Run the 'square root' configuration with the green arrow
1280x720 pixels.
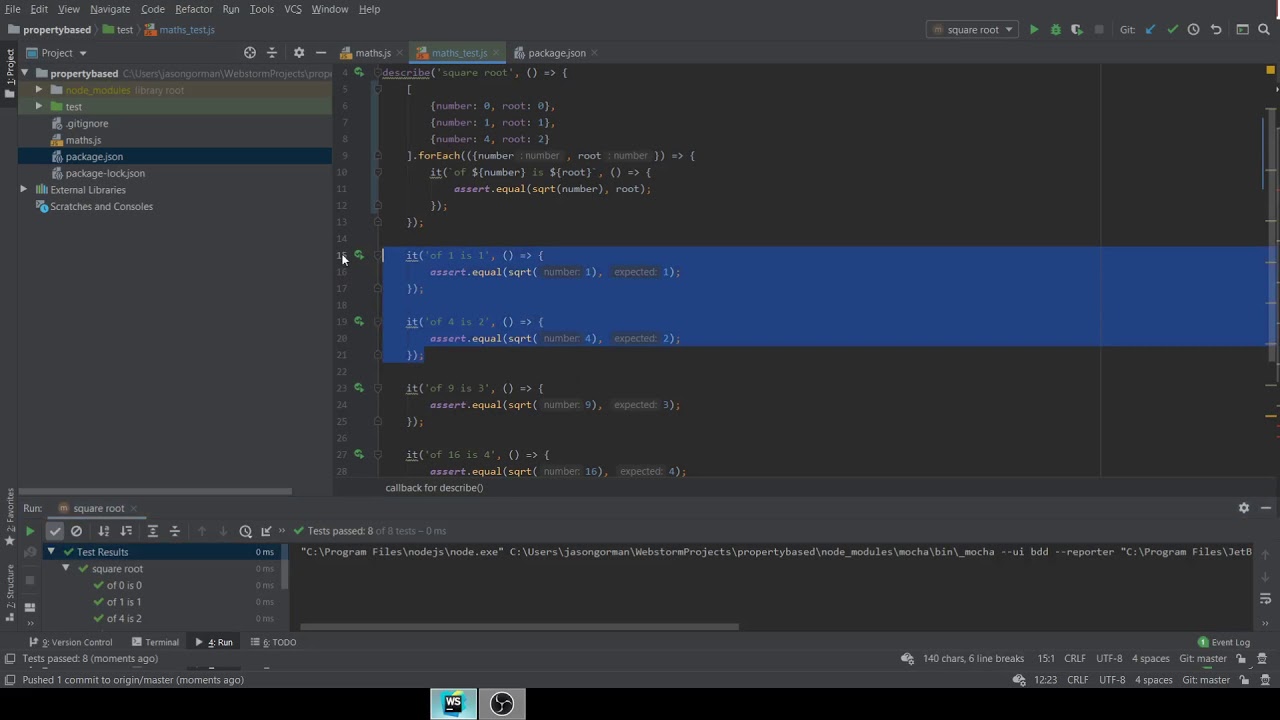tap(1034, 30)
